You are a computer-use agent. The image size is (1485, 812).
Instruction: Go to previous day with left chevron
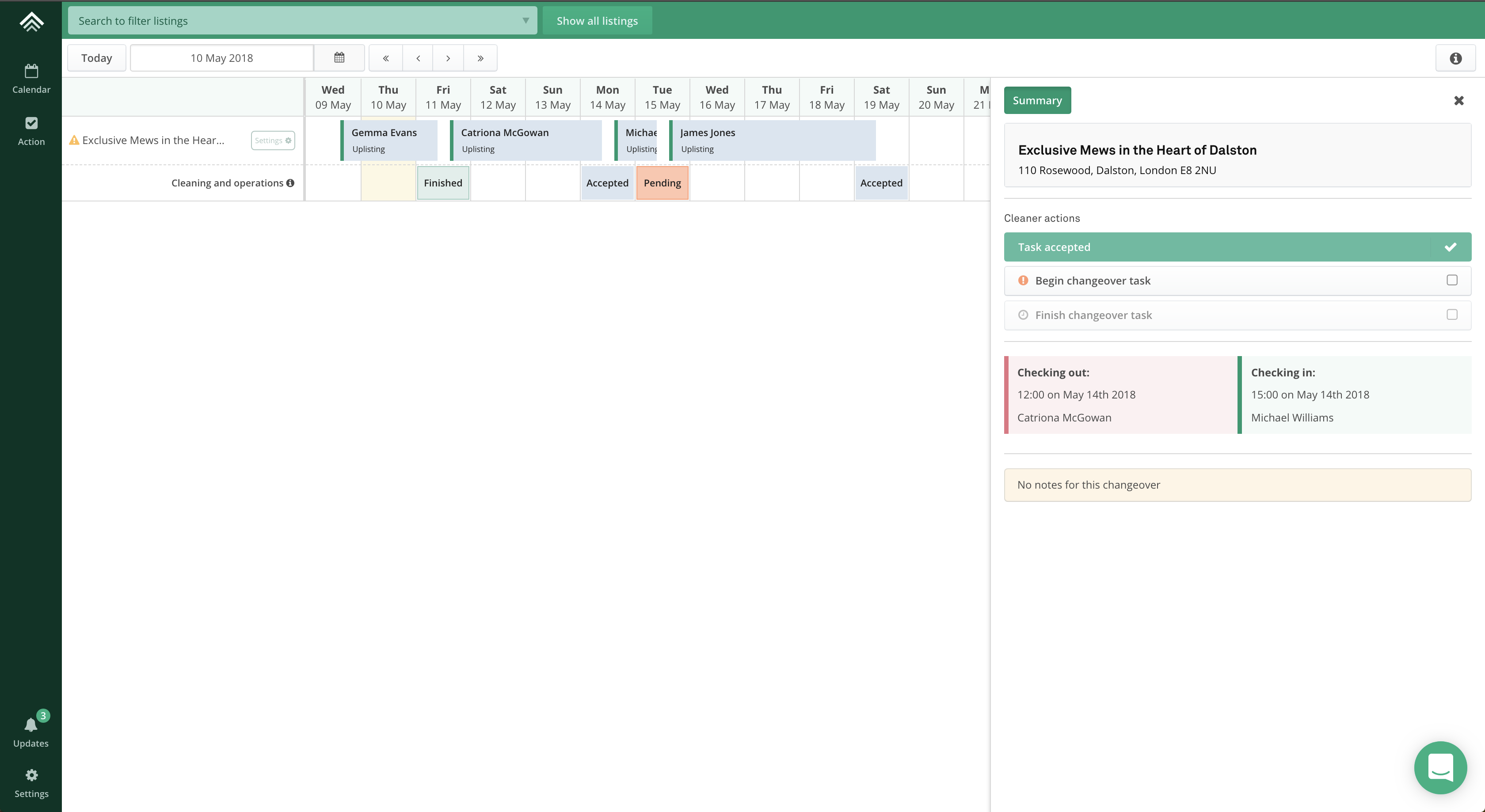click(418, 57)
